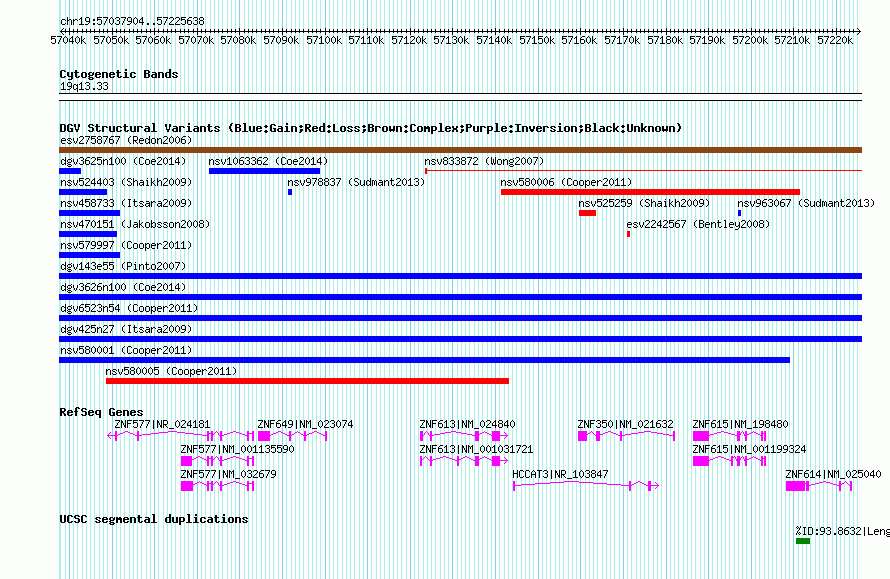890x579 pixels.
Task: Open the nsv458733 (Itsara2009) label
Action: [x=126, y=203]
